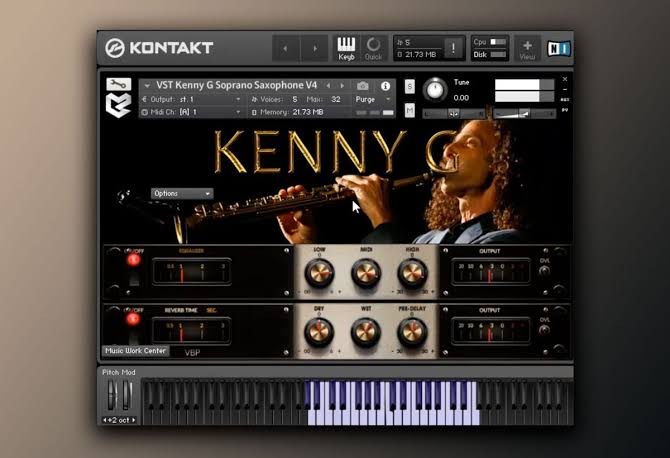Solo the instrument with S button
Image resolution: width=670 pixels, height=458 pixels.
coord(410,86)
